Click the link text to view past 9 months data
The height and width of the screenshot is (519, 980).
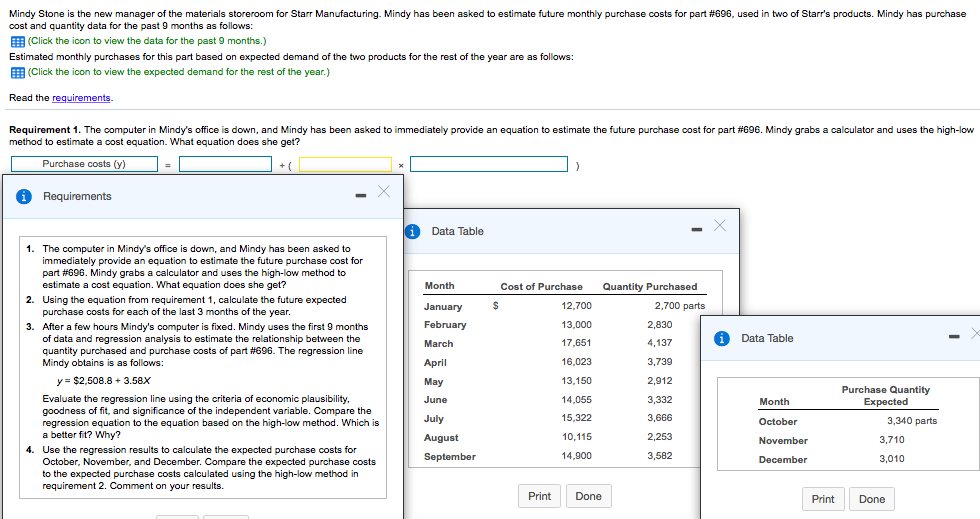coord(147,41)
